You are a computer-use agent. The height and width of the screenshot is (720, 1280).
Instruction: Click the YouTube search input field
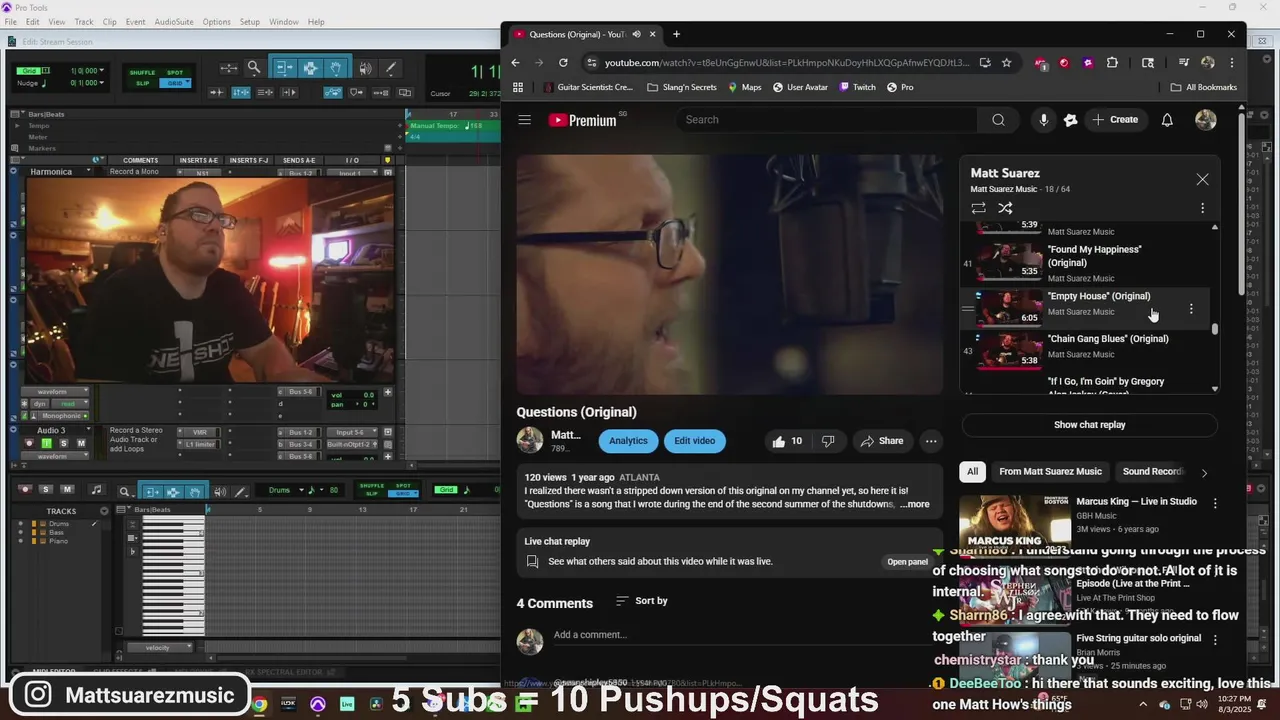pos(827,120)
